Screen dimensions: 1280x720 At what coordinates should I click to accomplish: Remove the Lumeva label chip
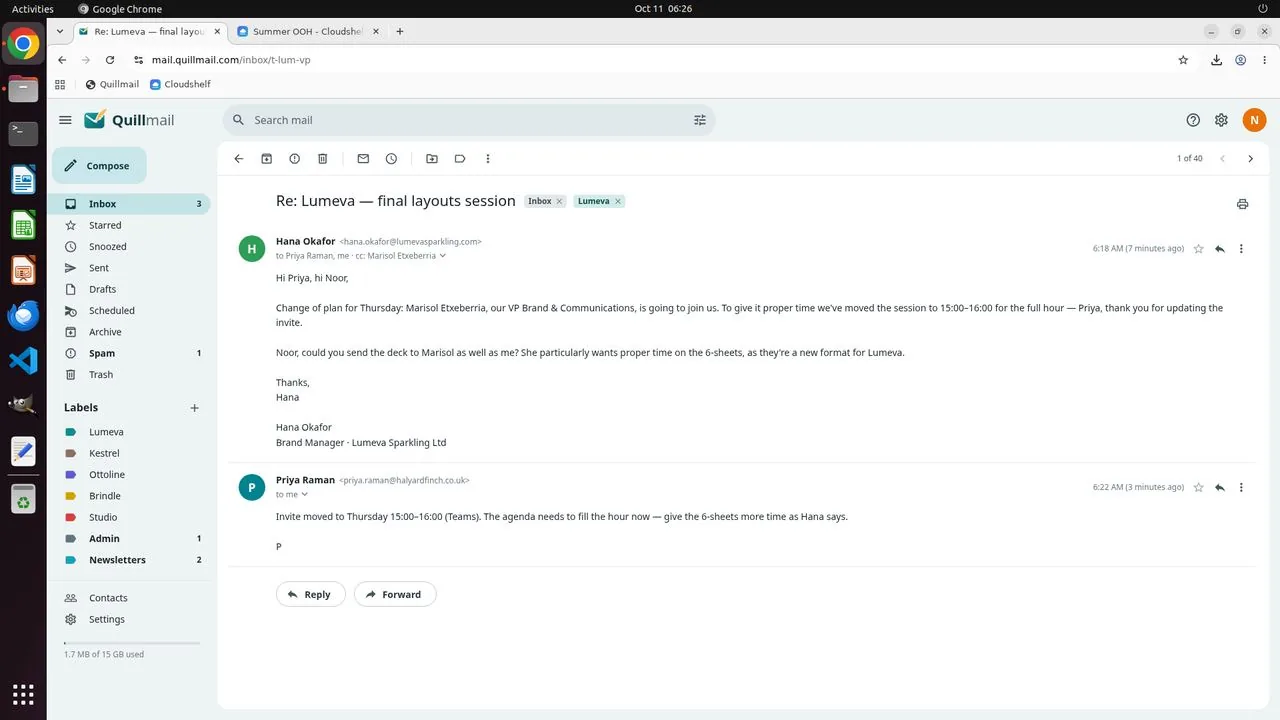(618, 201)
